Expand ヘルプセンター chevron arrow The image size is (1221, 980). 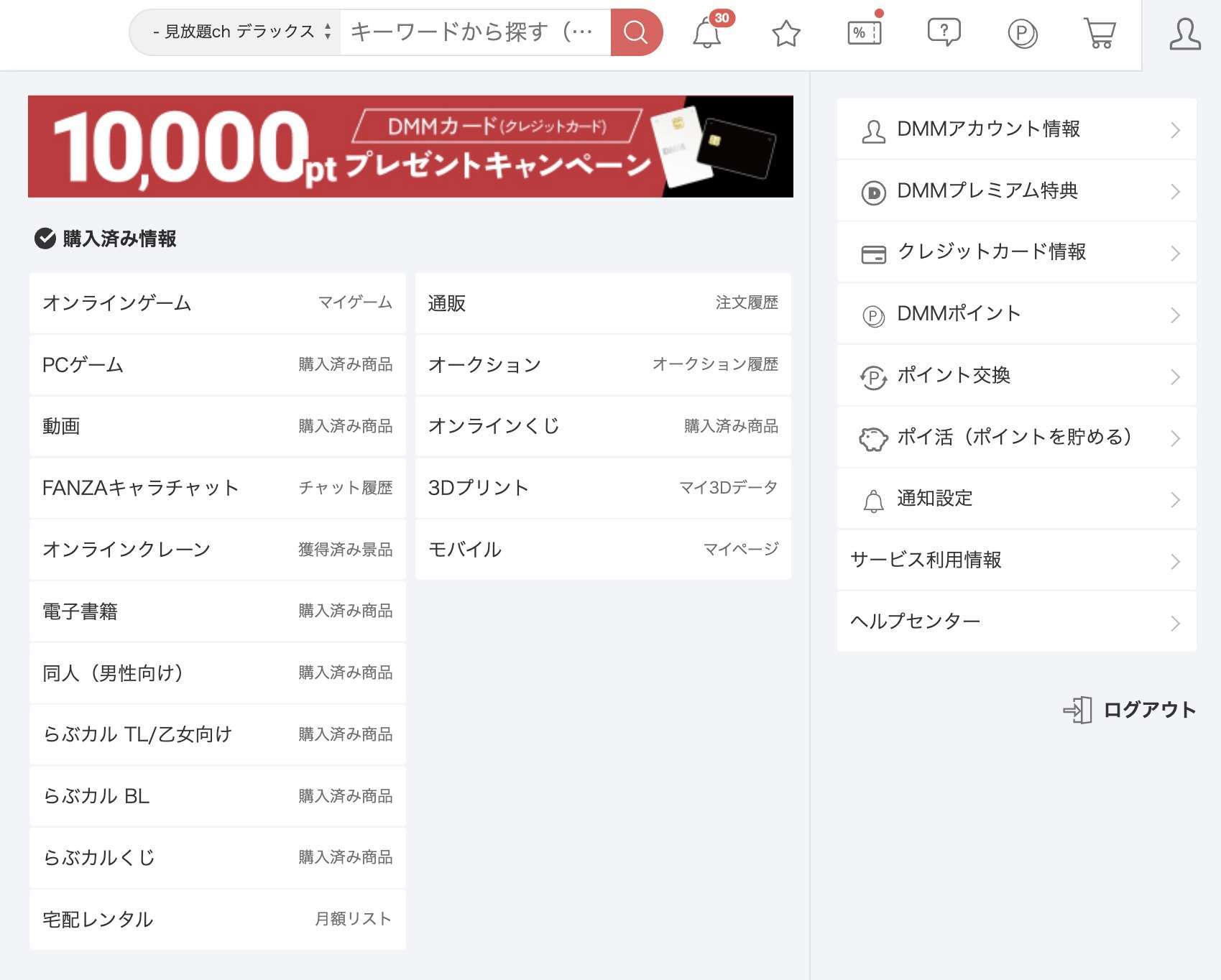click(1175, 623)
